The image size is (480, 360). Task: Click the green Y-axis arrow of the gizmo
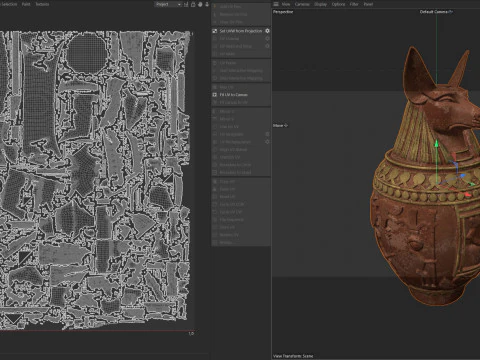point(436,144)
